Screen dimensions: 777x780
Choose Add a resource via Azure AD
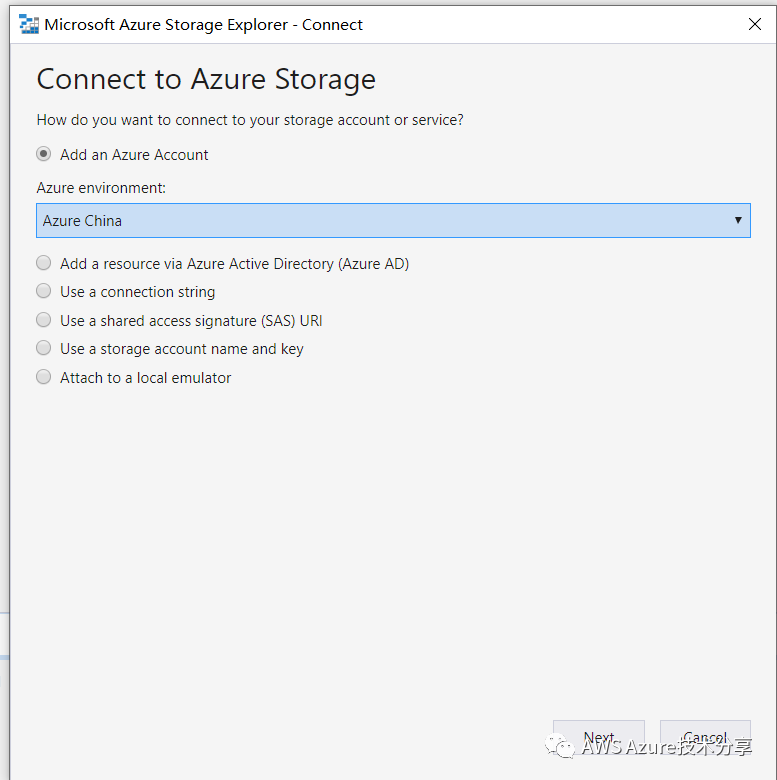pyautogui.click(x=43, y=263)
